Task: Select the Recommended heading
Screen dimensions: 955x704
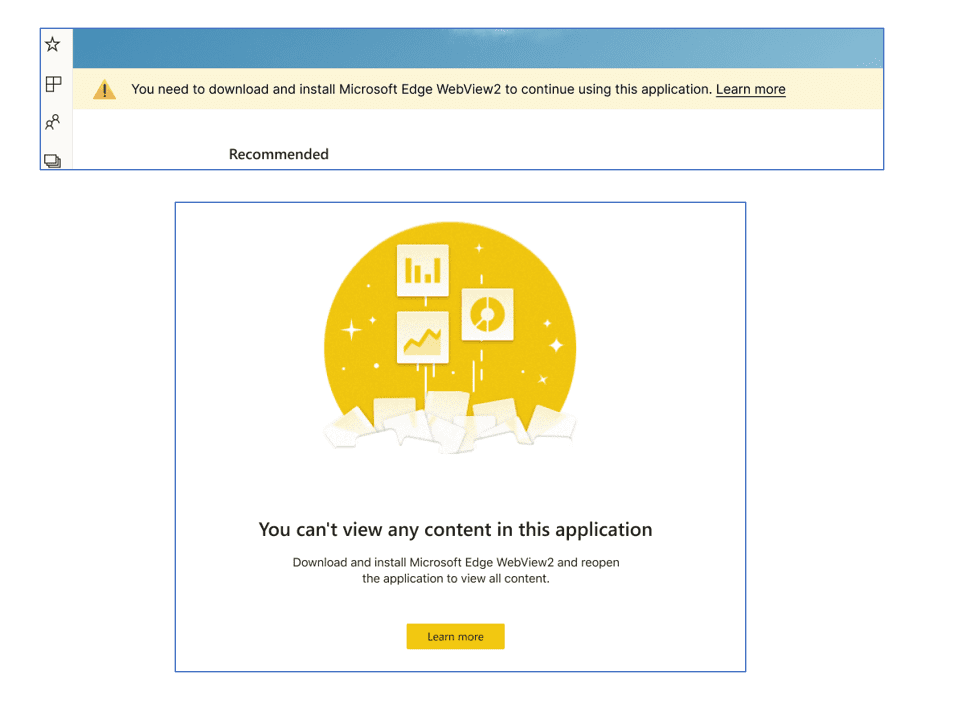Action: point(279,154)
